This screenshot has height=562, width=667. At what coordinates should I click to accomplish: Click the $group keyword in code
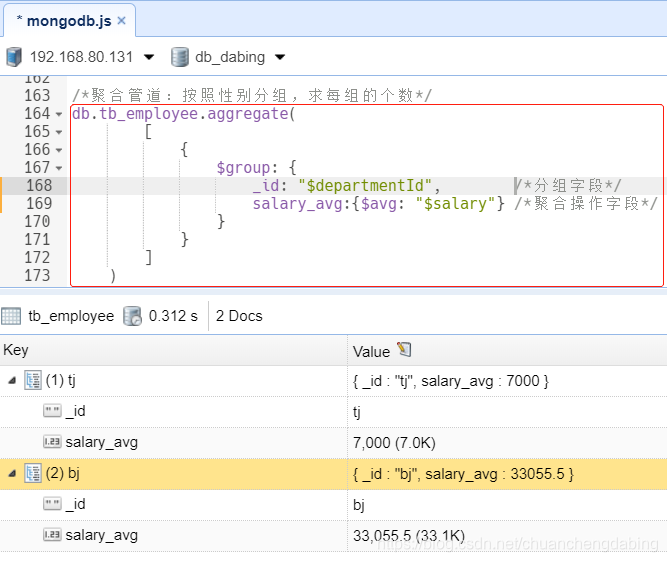[243, 168]
